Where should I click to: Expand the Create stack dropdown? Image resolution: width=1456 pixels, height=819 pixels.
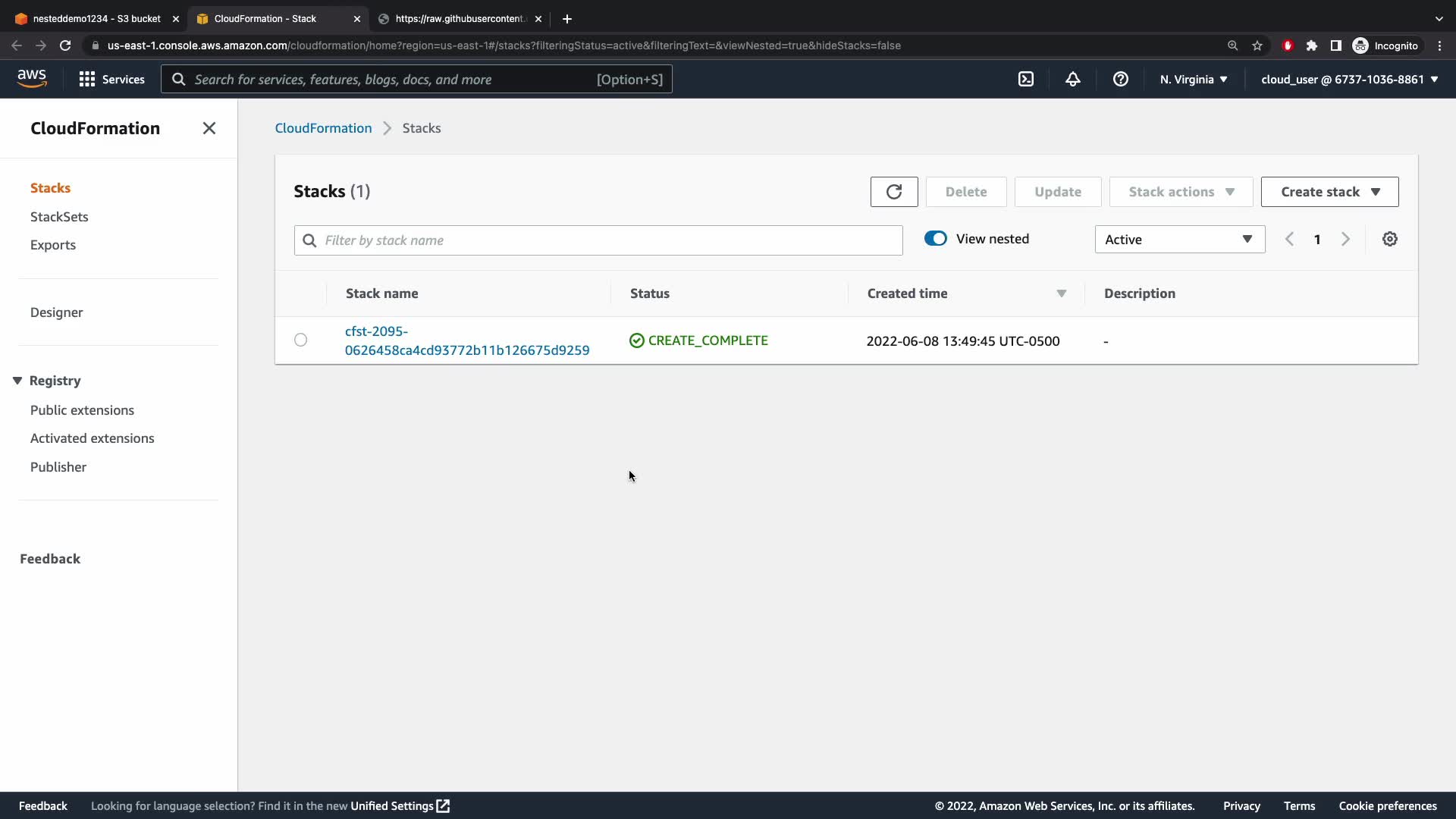1329,192
